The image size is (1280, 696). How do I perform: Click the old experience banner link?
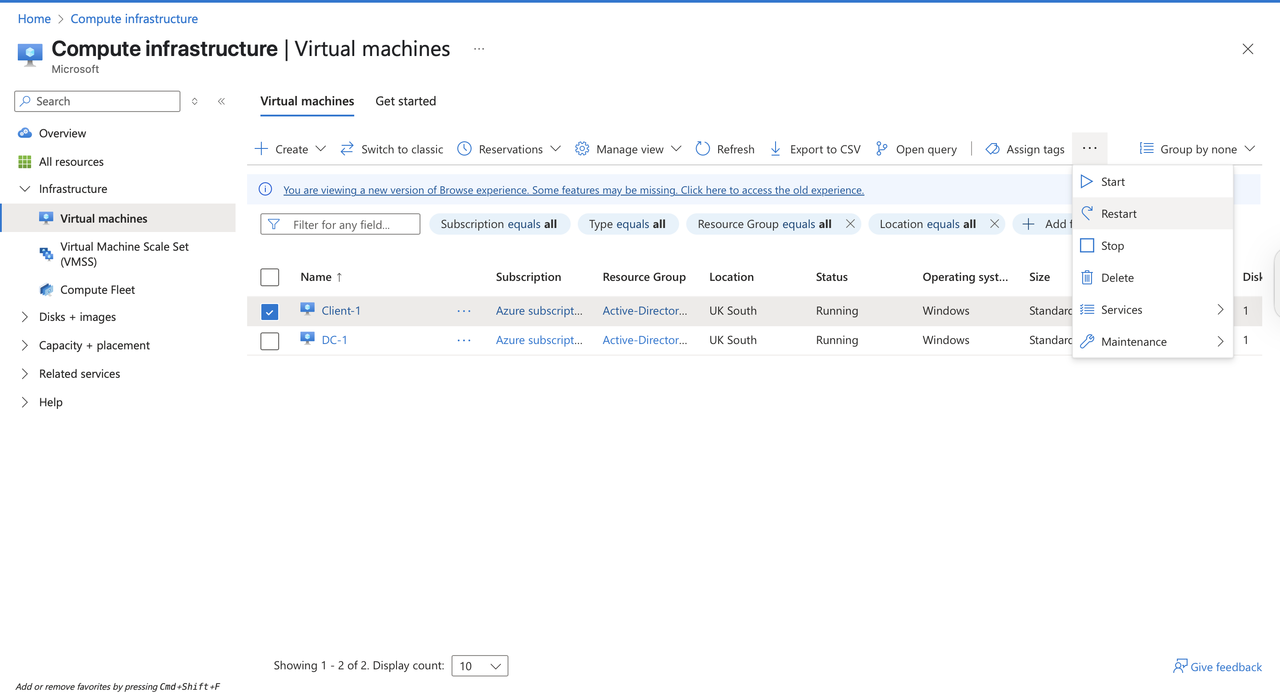(573, 190)
